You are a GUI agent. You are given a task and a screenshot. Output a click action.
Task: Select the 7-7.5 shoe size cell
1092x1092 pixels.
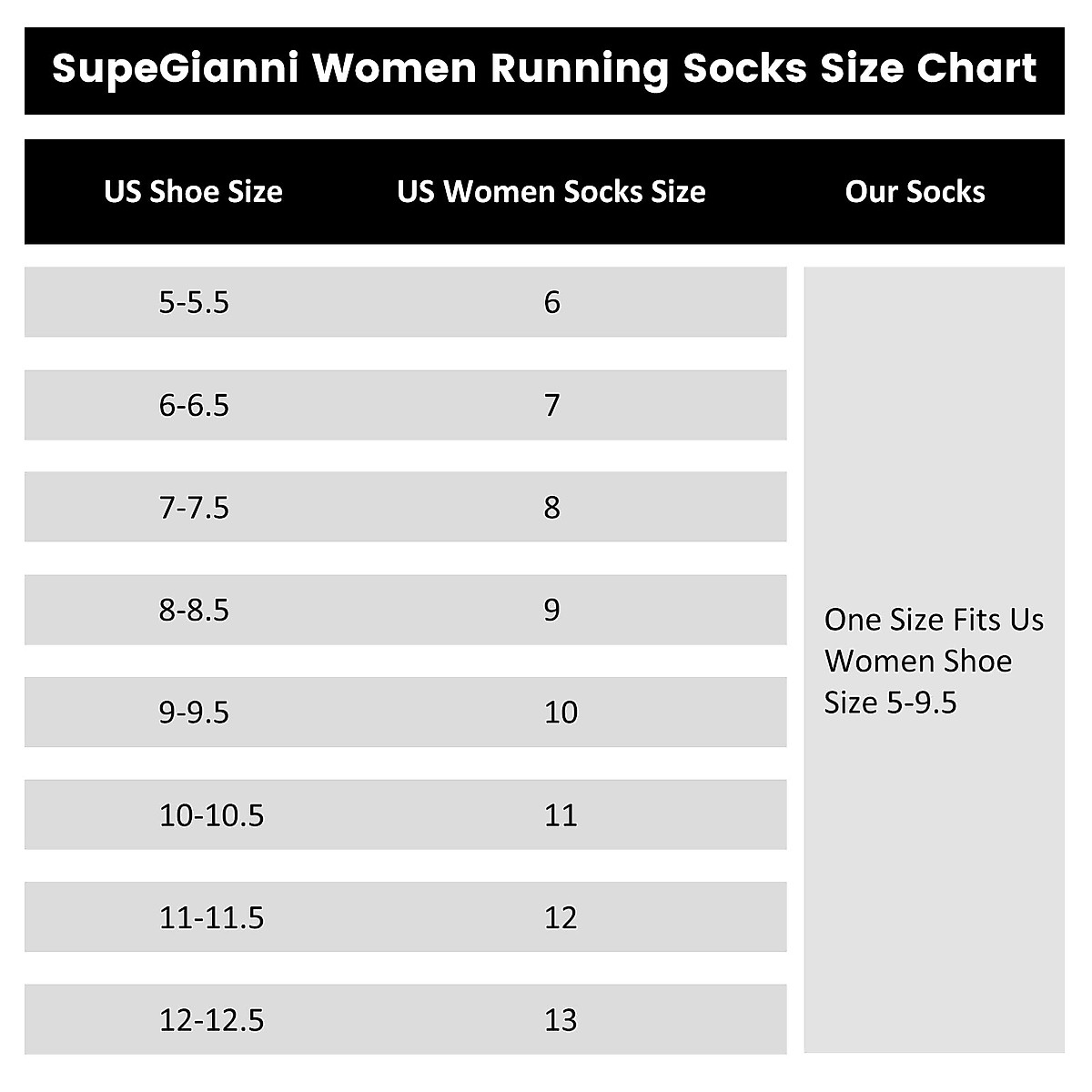194,507
